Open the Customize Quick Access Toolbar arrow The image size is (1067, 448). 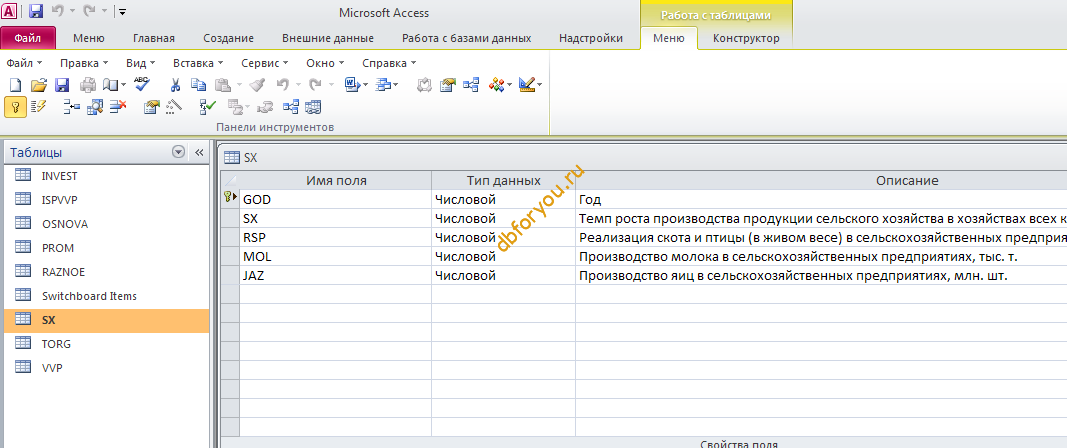[121, 12]
